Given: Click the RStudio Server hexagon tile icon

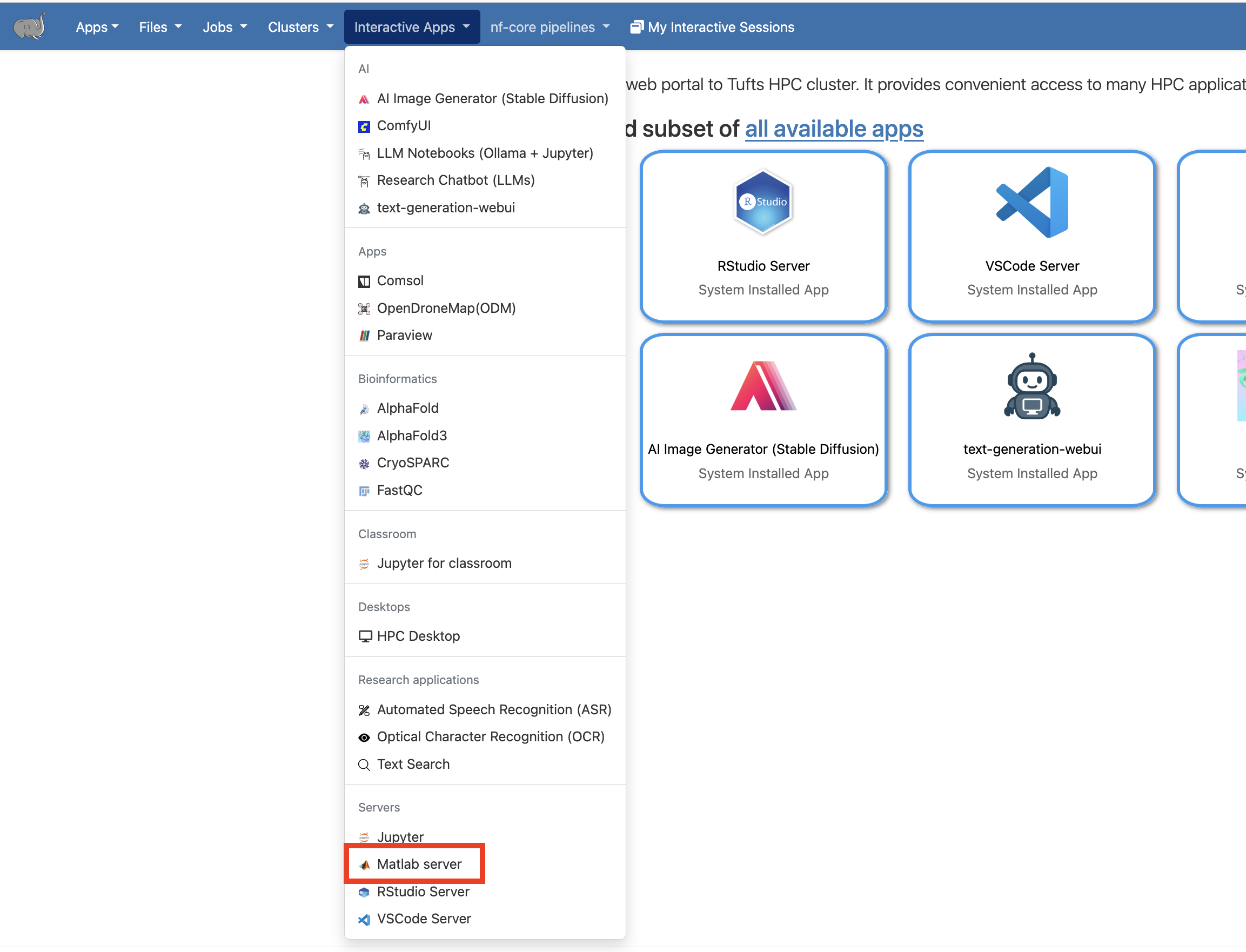Looking at the screenshot, I should (x=762, y=202).
